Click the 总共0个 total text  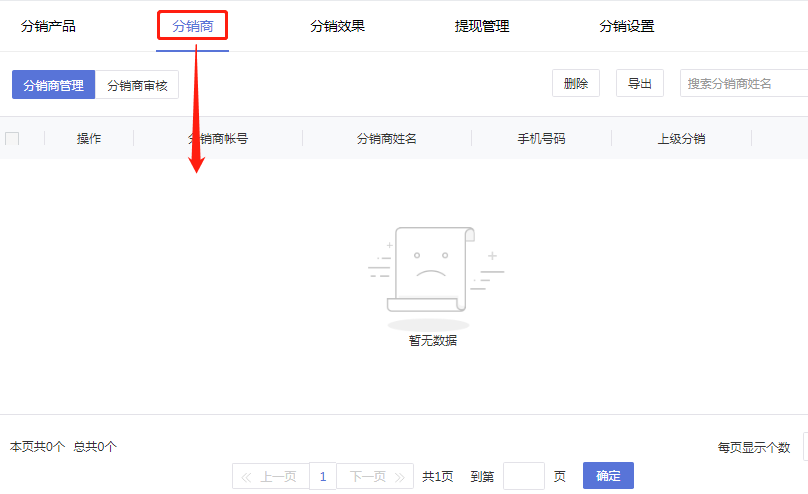click(x=95, y=447)
